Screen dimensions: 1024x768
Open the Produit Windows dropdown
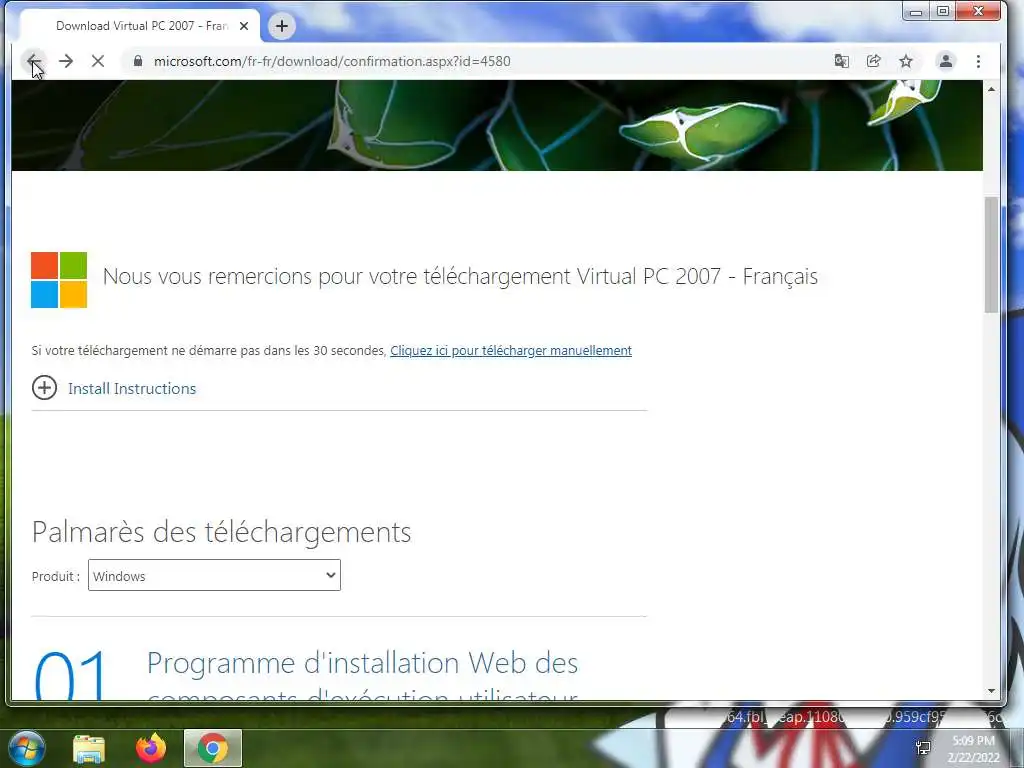tap(214, 575)
